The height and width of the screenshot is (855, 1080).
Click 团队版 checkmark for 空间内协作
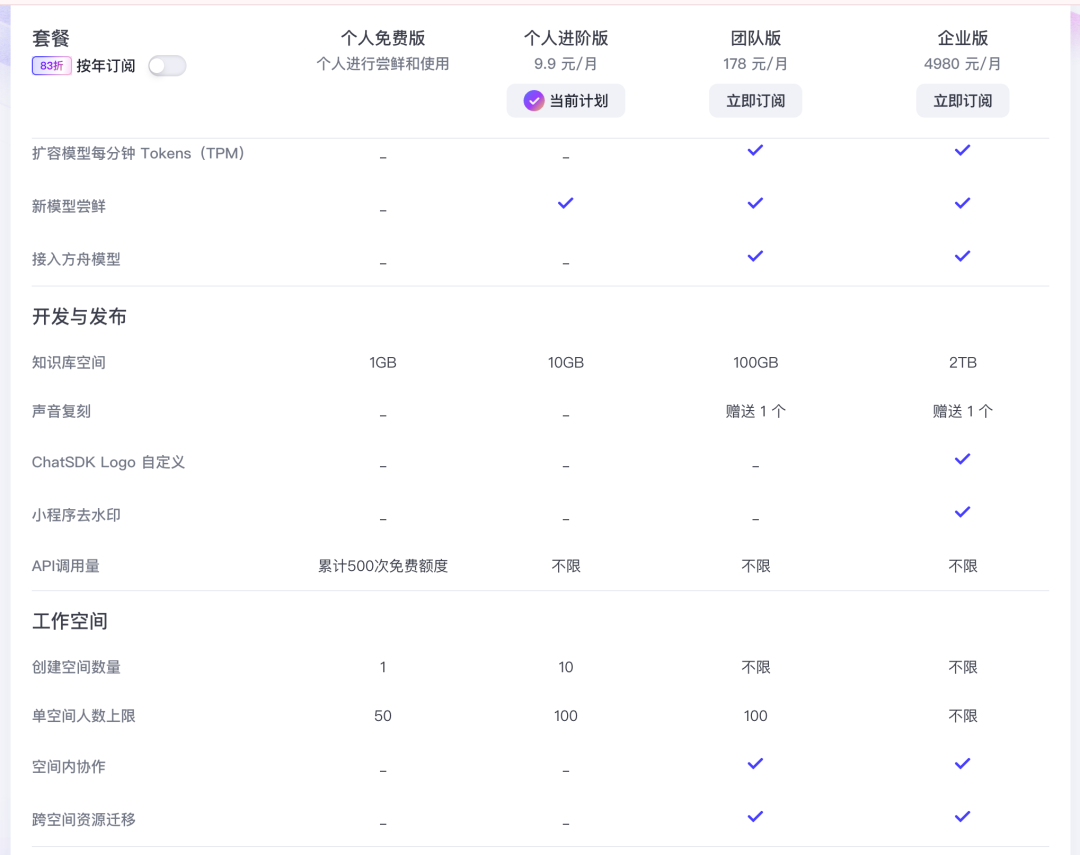[x=755, y=764]
